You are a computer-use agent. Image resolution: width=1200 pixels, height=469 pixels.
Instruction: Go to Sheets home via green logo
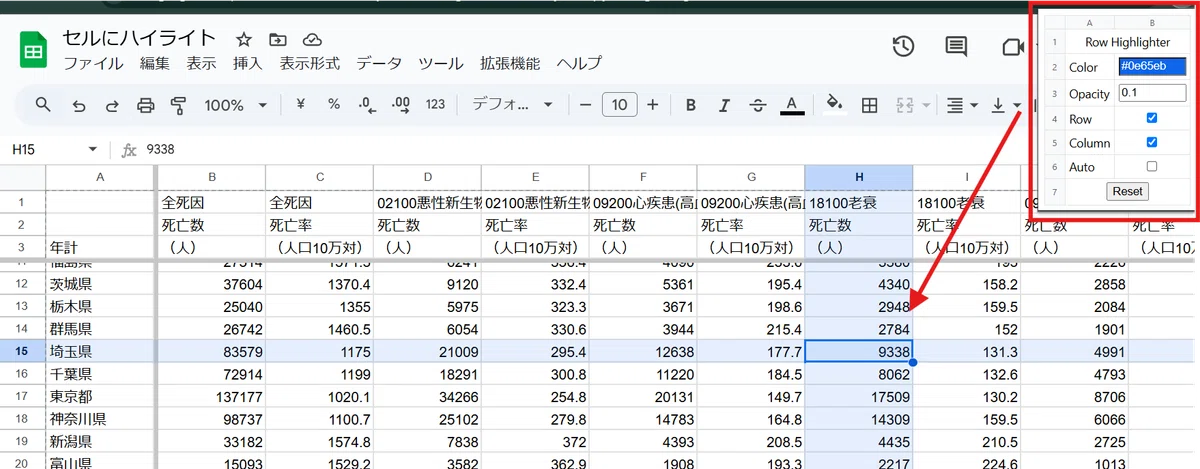point(33,50)
